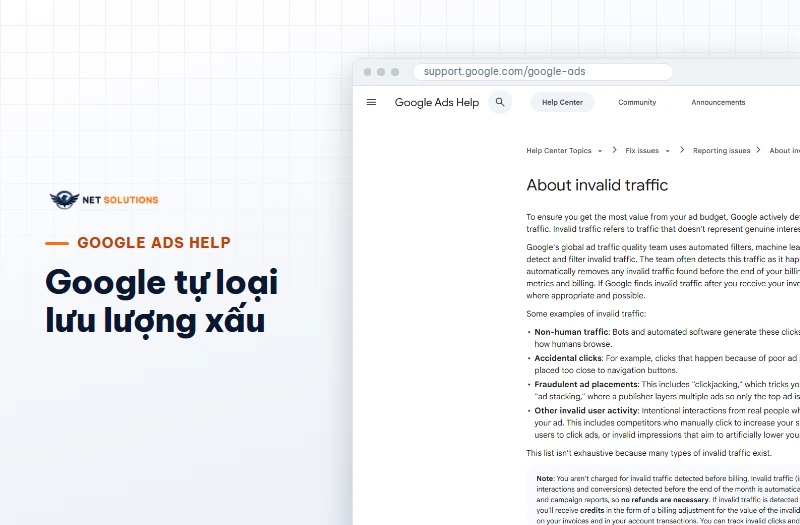This screenshot has height=525, width=800.
Task: Click the Fraudulent ad placements label
Action: 587,384
